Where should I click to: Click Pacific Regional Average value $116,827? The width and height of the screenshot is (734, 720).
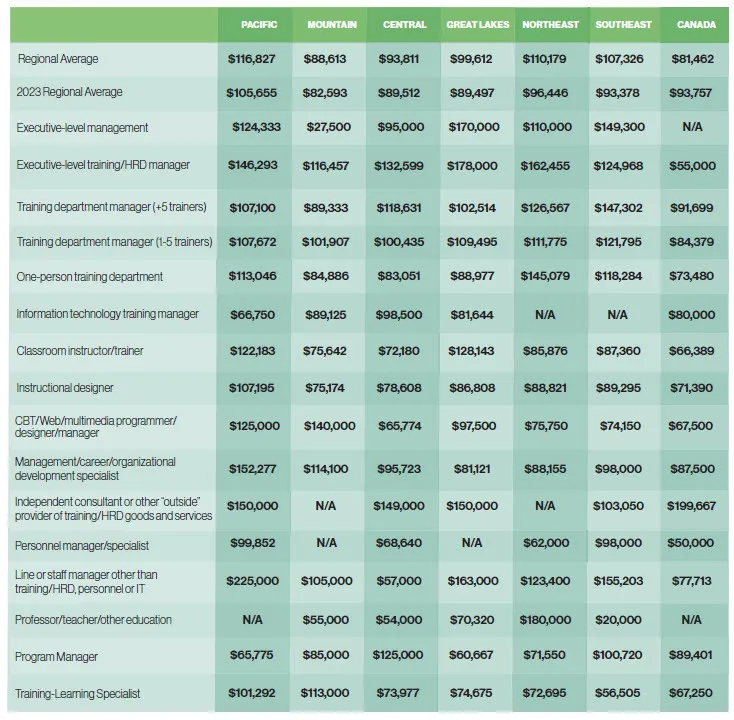pyautogui.click(x=253, y=60)
